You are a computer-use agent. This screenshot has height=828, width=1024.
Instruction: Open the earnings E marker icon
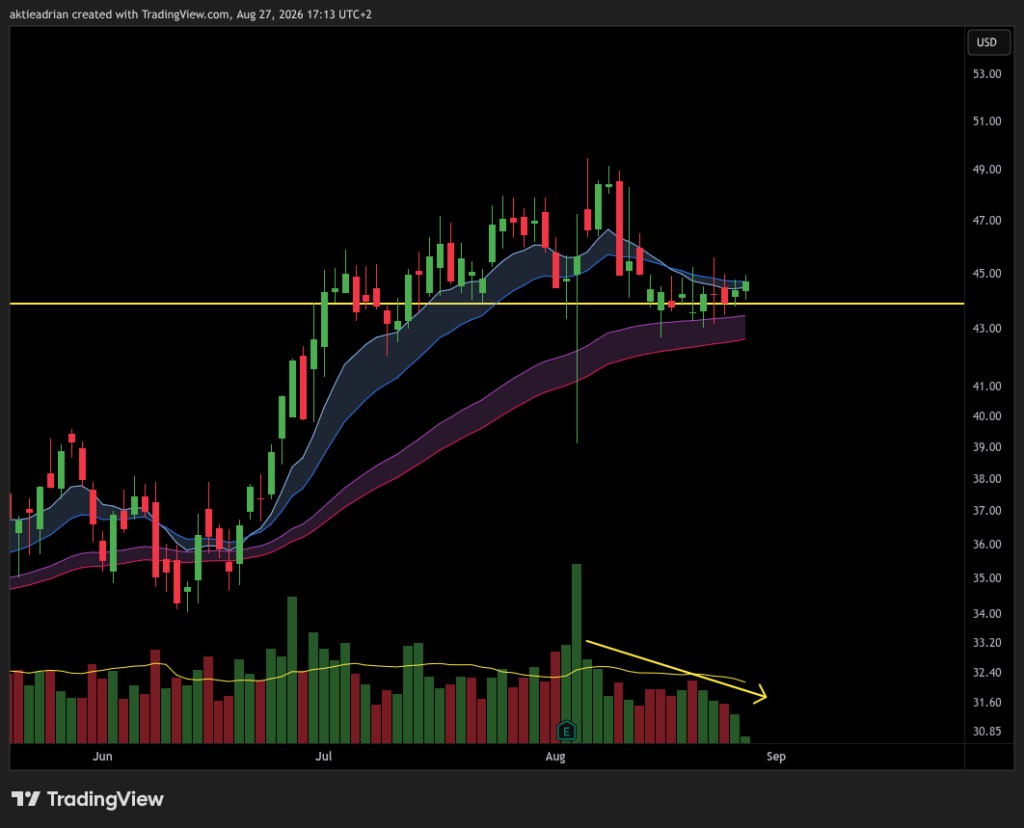pyautogui.click(x=566, y=731)
